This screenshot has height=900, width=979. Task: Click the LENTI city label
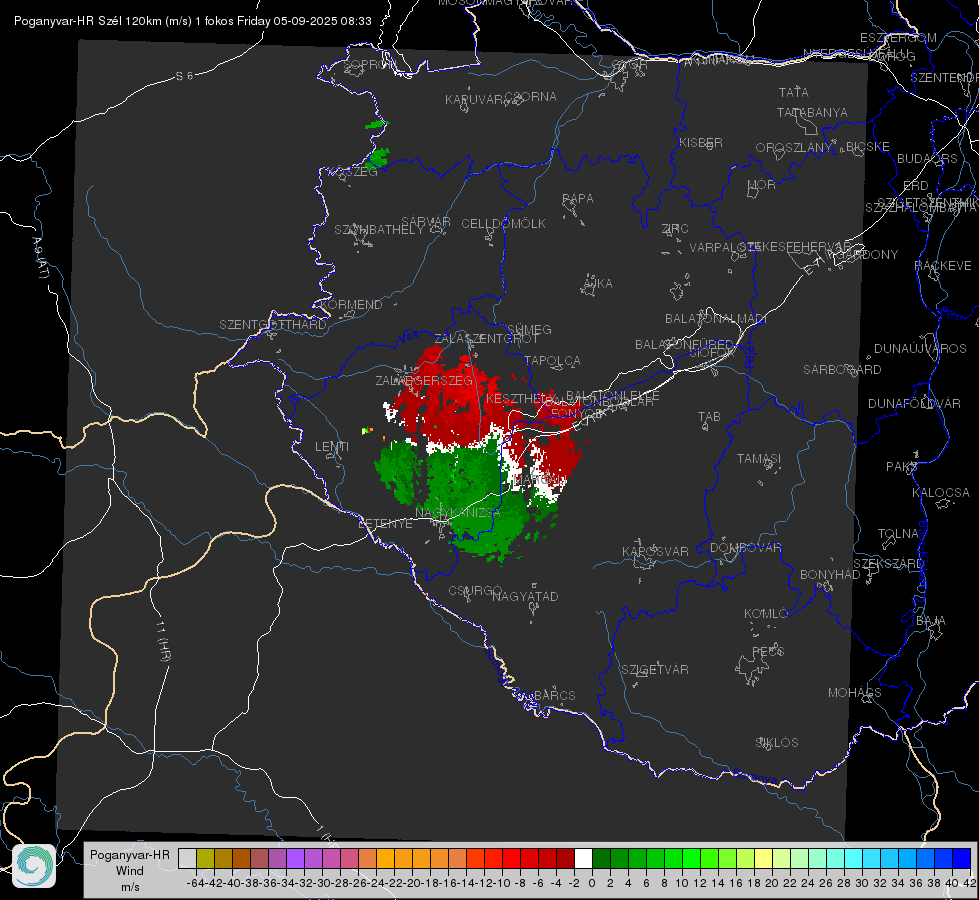332,447
